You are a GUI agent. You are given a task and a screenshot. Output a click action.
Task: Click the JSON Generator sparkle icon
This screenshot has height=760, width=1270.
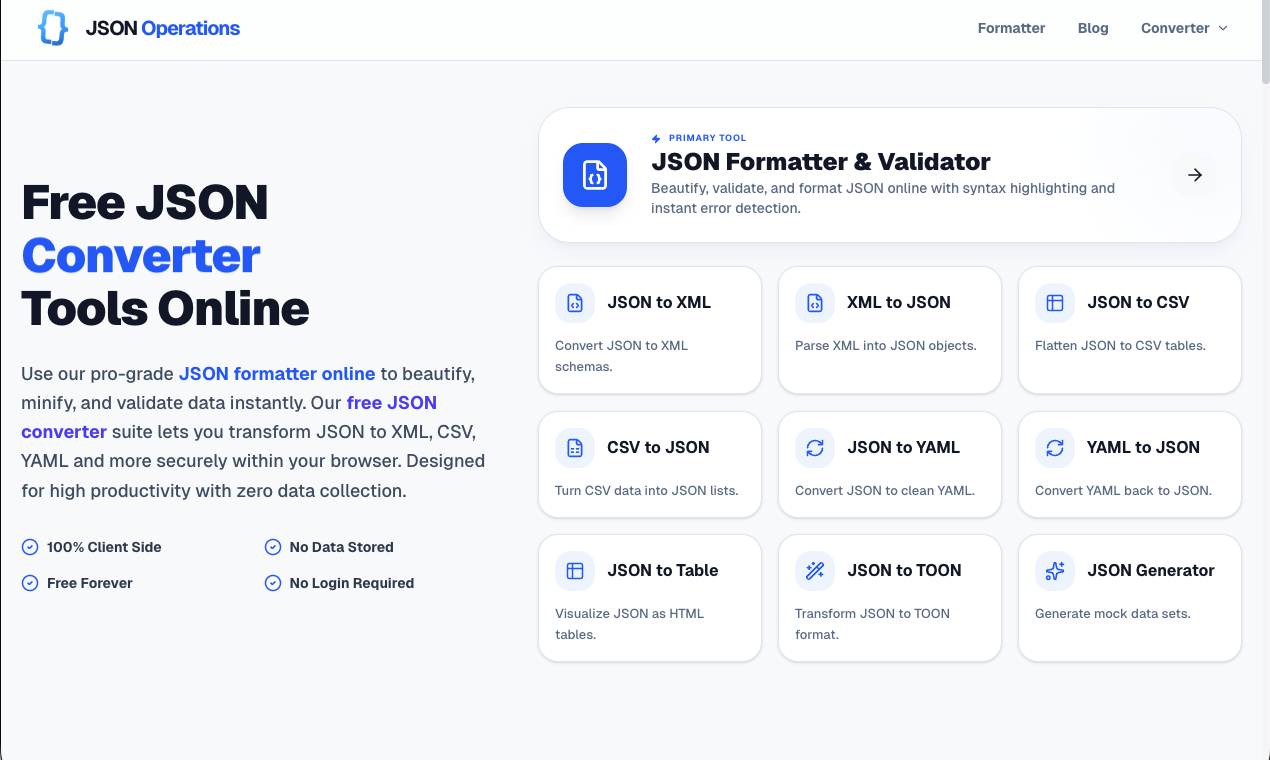[1054, 570]
